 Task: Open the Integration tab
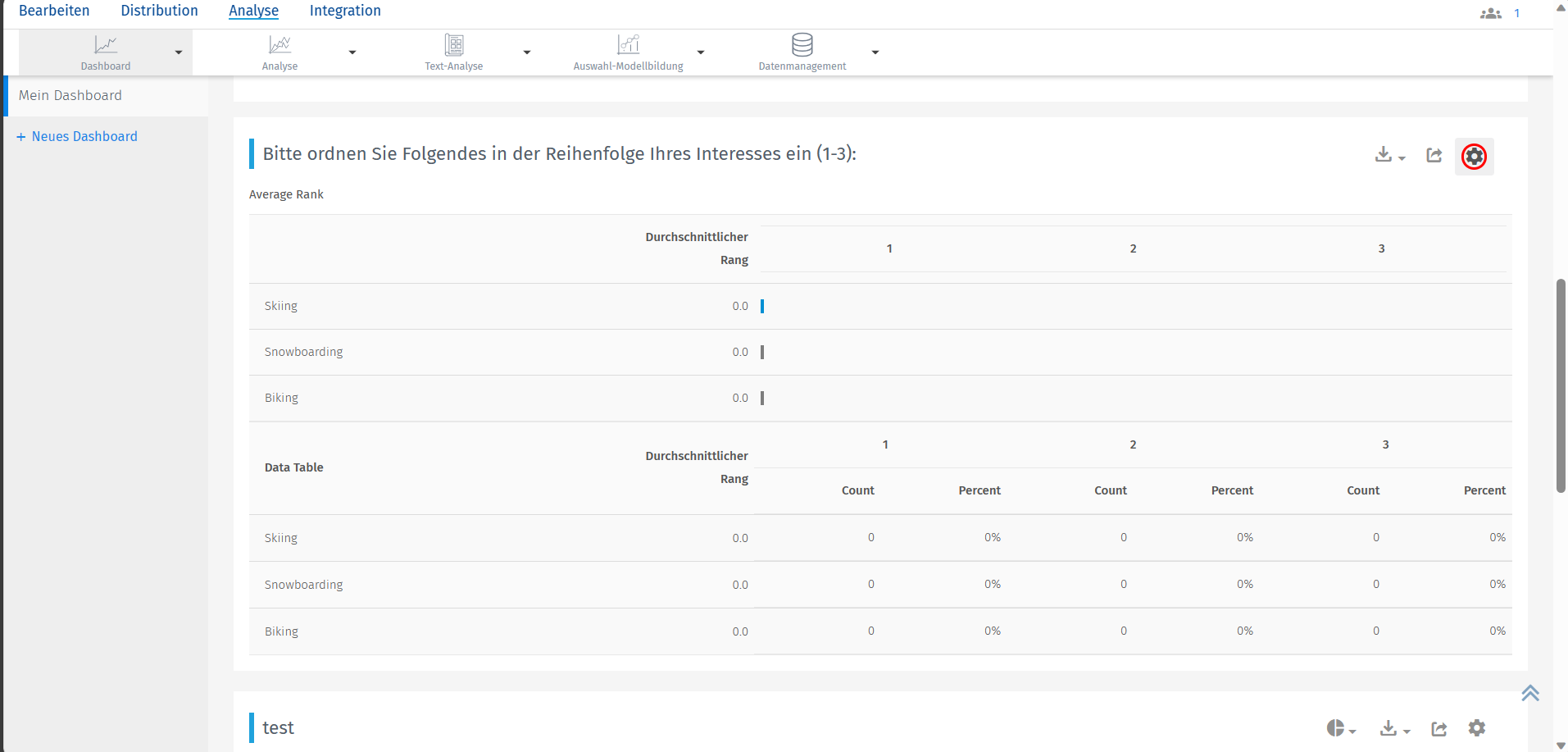click(345, 11)
